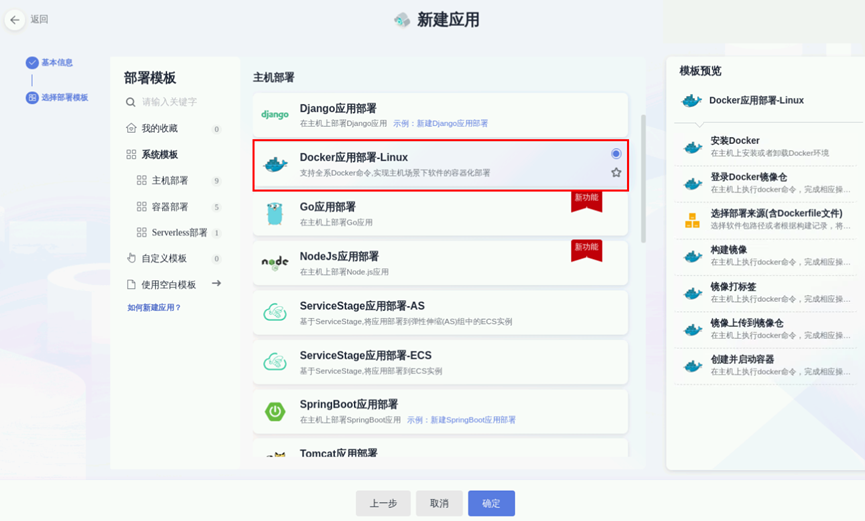Click the template list vertical scrollbar

[x=643, y=178]
